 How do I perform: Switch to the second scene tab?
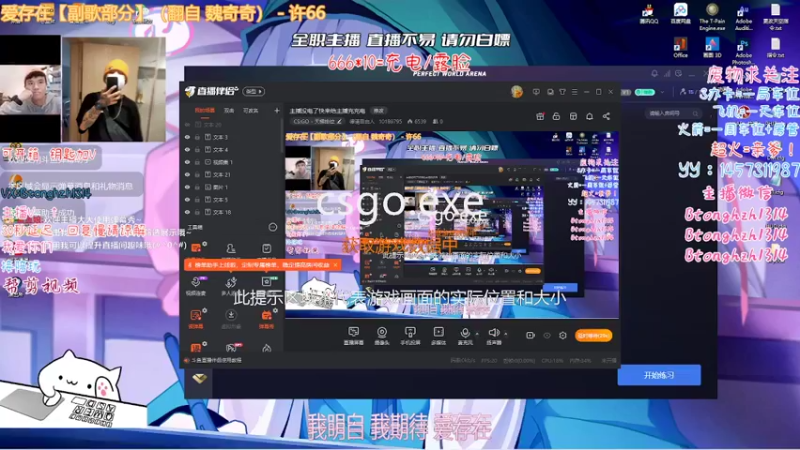pos(229,110)
